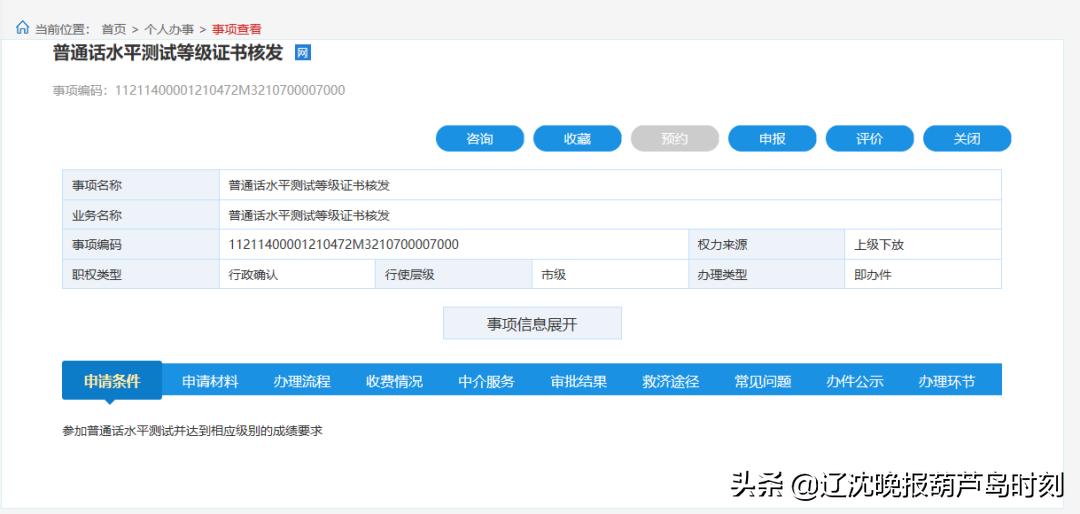Viewport: 1080px width, 514px height.
Task: Click the home icon in breadcrumb
Action: click(23, 28)
